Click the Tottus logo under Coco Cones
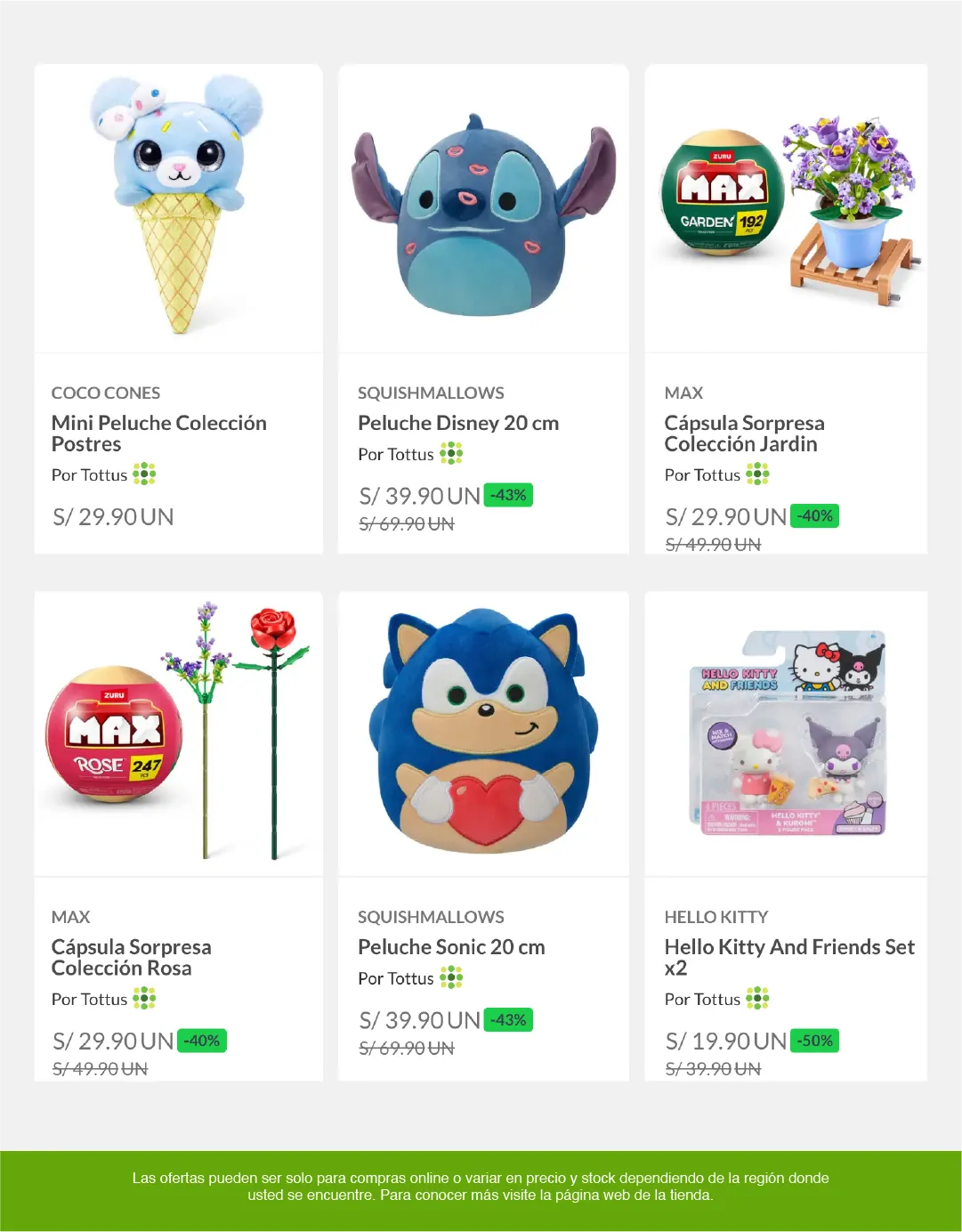Viewport: 962px width, 1232px height. point(144,474)
